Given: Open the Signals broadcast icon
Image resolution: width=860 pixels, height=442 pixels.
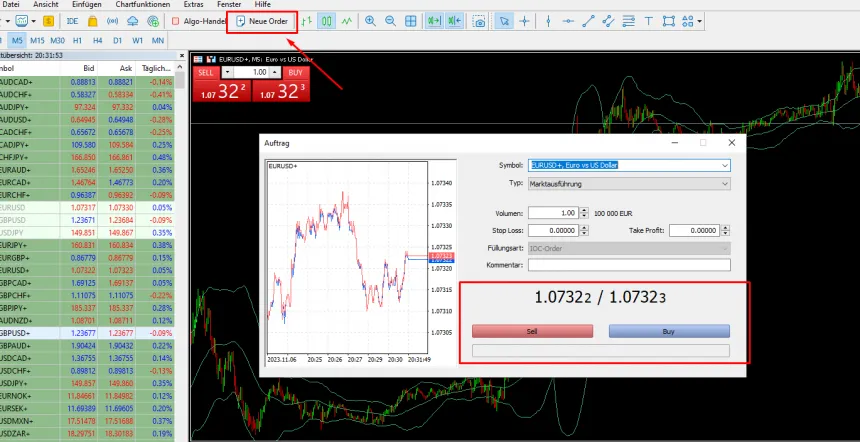Looking at the screenshot, I should [112, 21].
